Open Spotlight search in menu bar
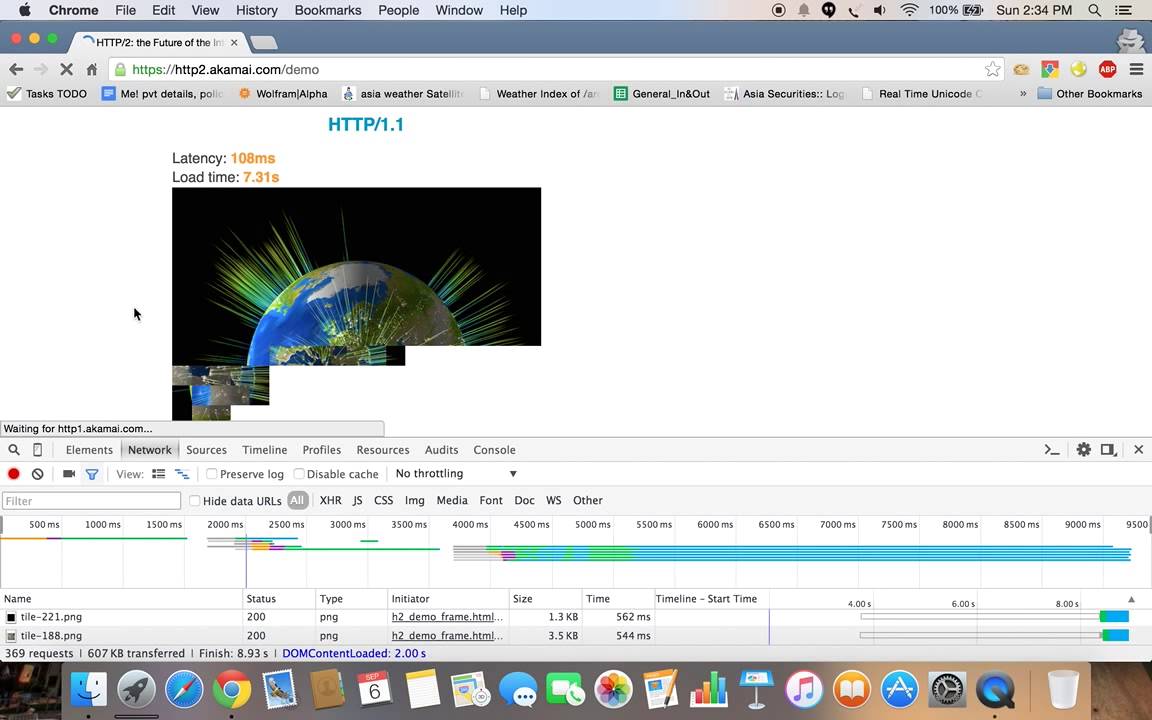1152x720 pixels. point(1094,10)
